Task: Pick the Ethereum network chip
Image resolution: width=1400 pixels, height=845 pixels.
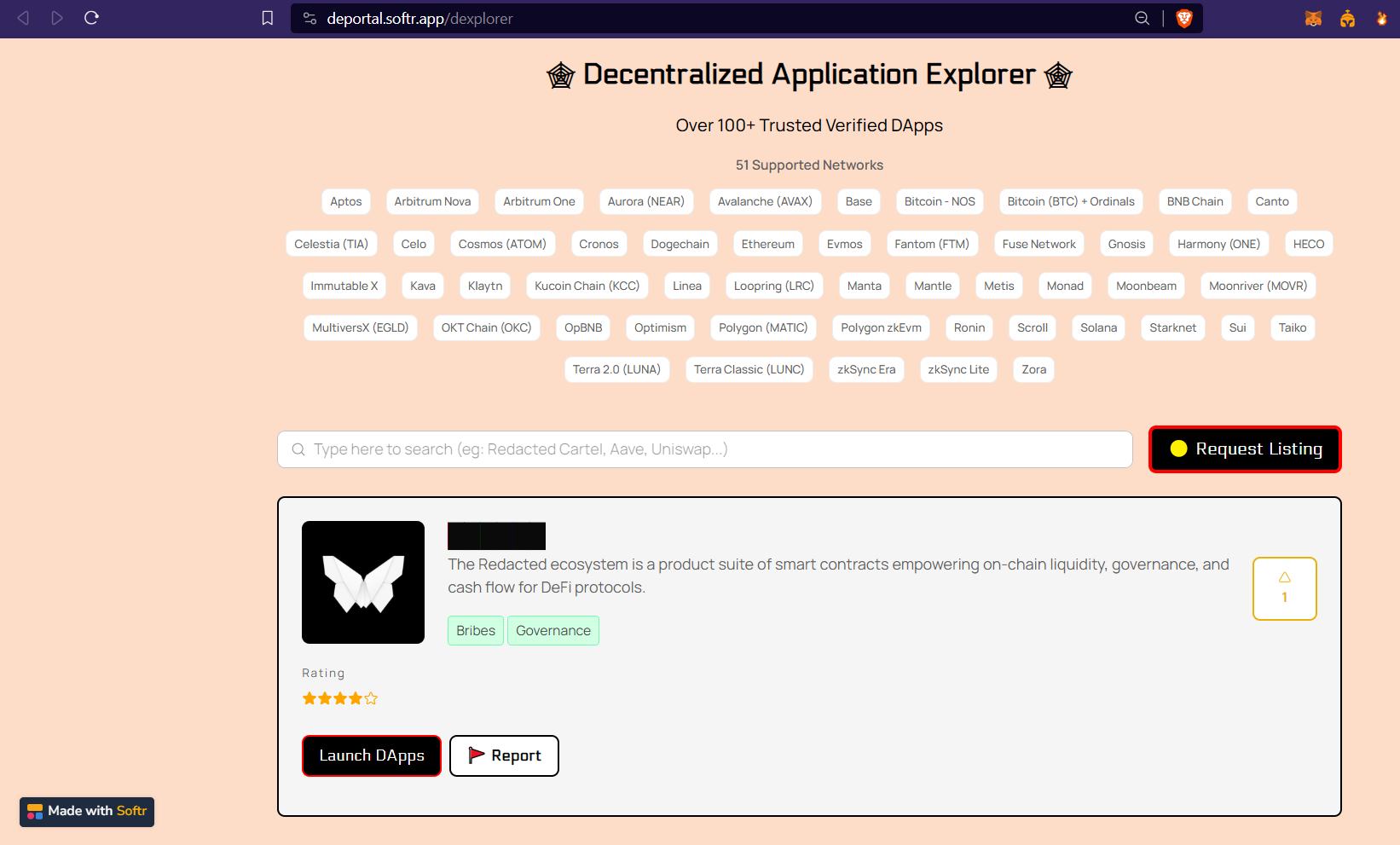Action: [x=767, y=244]
